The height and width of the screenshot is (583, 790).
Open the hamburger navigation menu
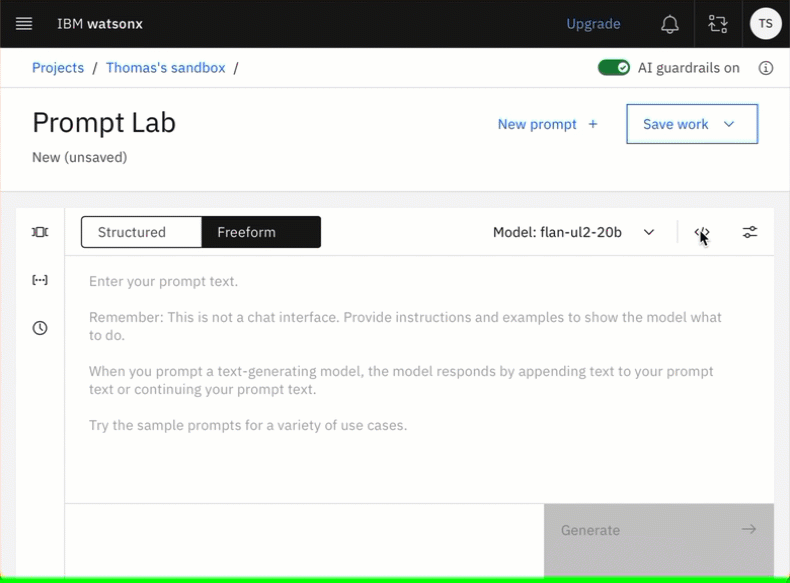pyautogui.click(x=24, y=24)
